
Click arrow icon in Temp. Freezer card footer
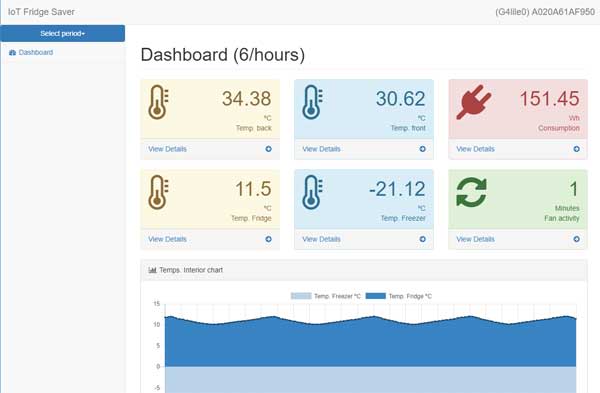[422, 239]
